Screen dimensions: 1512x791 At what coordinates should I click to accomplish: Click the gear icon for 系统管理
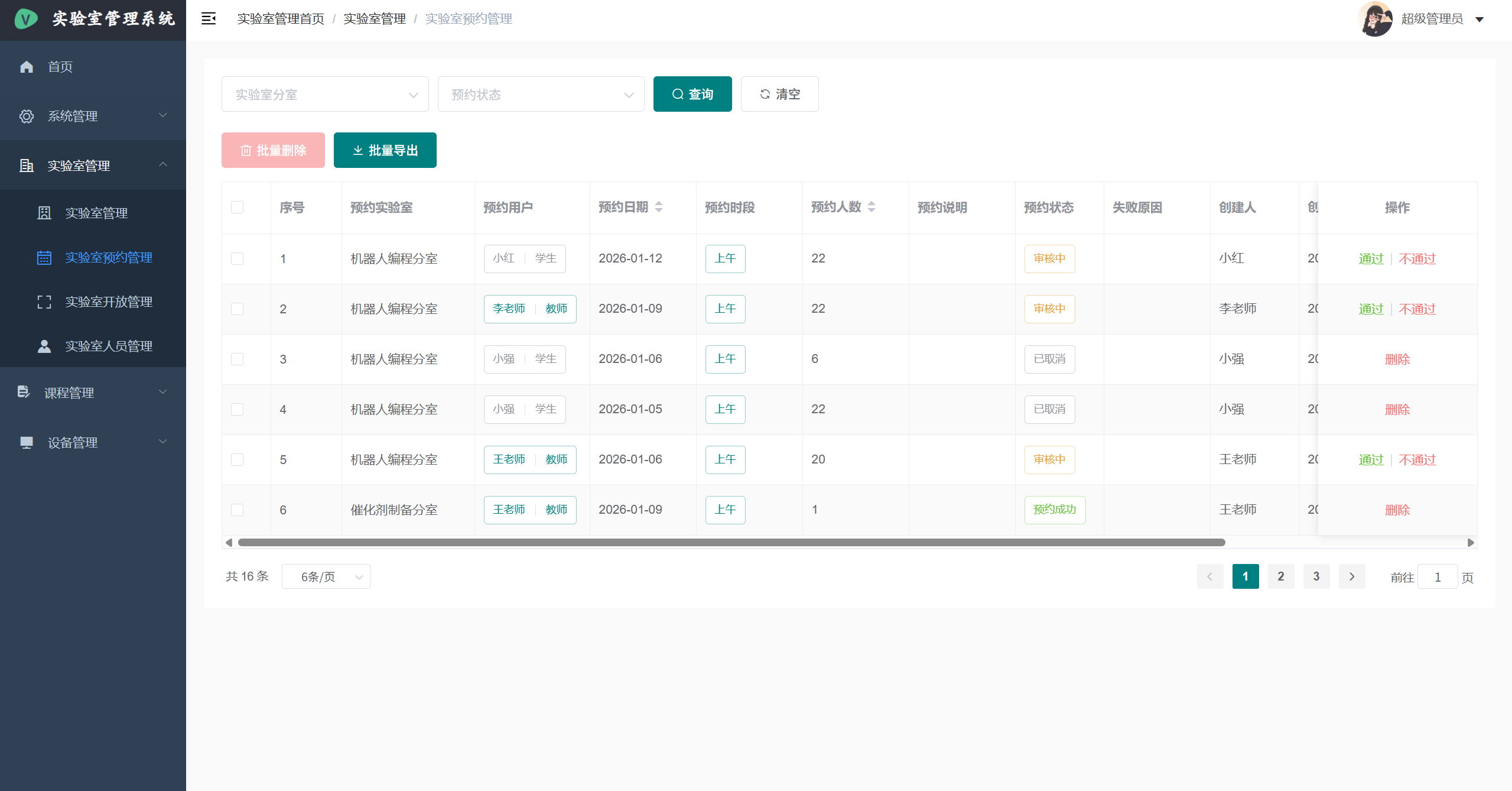[x=27, y=116]
